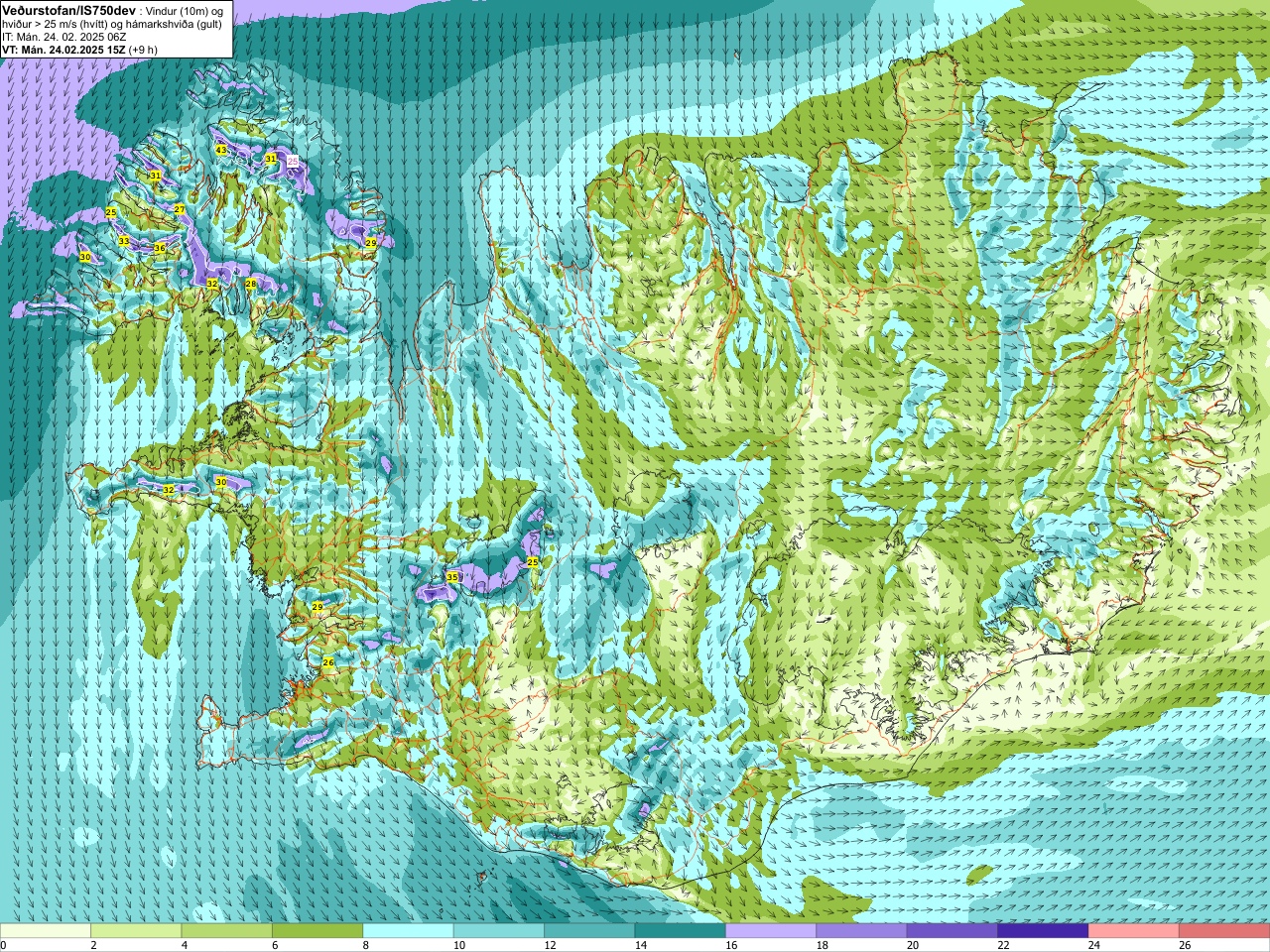Select the 24–26 m/s pink legend swatch
The width and height of the screenshot is (1270, 952).
click(1134, 930)
